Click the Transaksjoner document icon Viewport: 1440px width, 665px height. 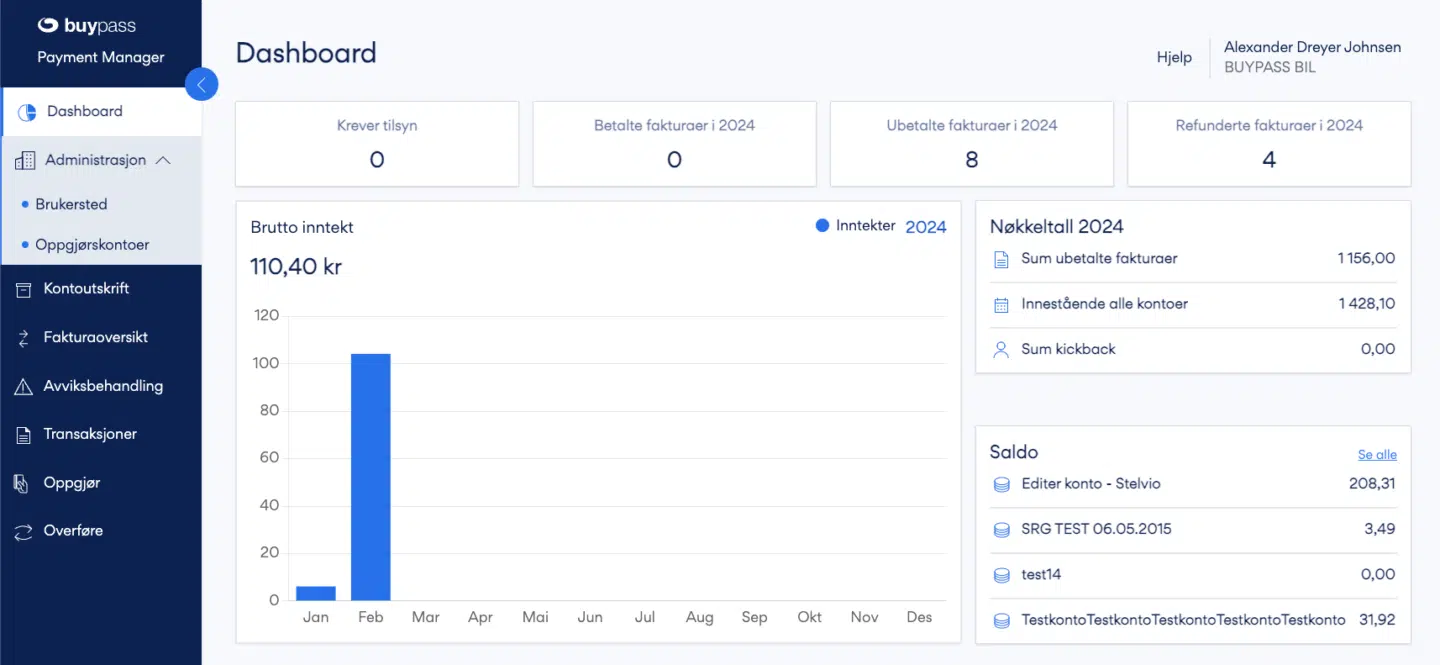(24, 435)
